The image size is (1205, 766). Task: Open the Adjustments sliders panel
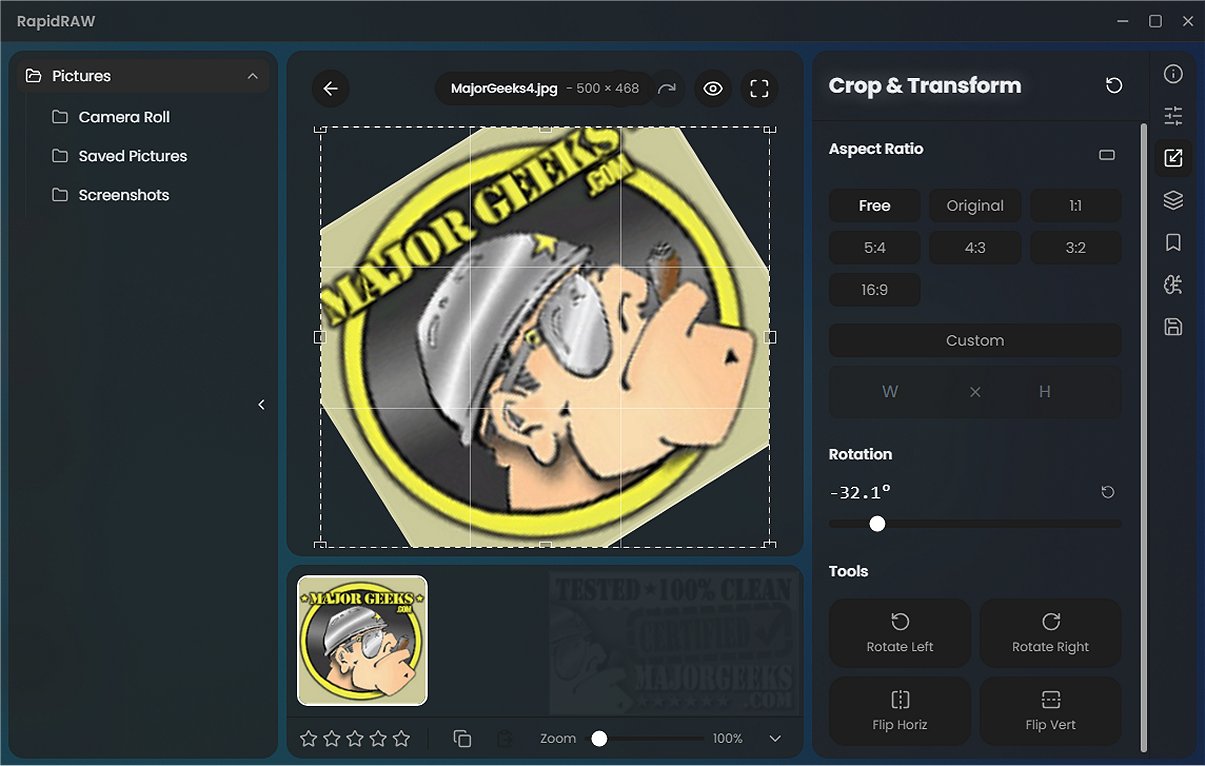click(x=1173, y=116)
